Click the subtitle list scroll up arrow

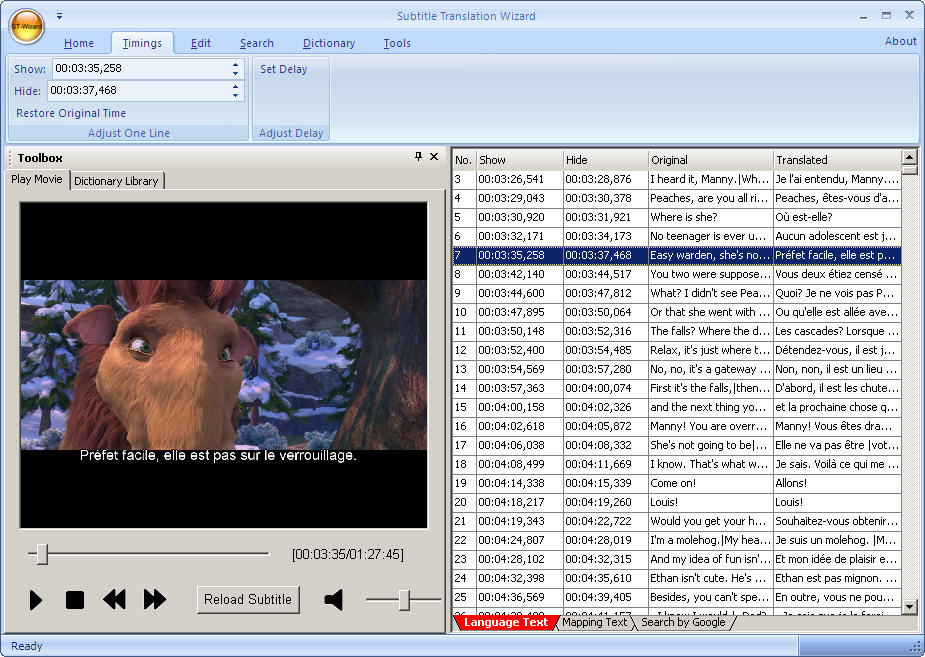coord(909,157)
